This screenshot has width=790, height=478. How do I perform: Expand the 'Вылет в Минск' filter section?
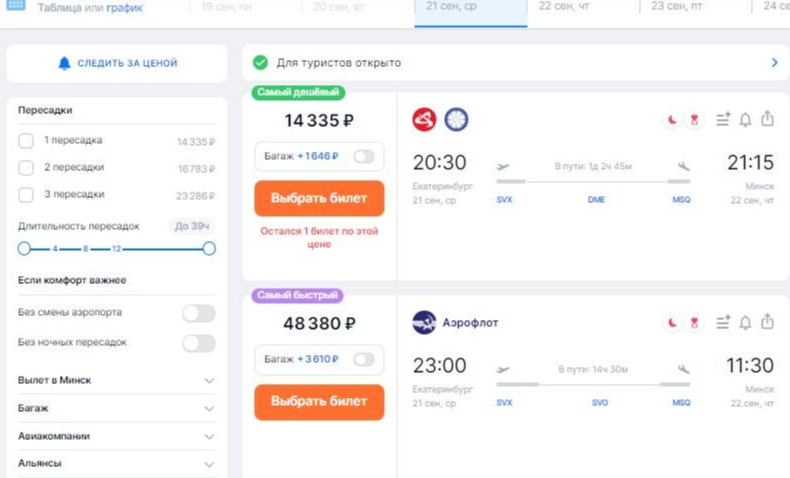click(x=209, y=381)
